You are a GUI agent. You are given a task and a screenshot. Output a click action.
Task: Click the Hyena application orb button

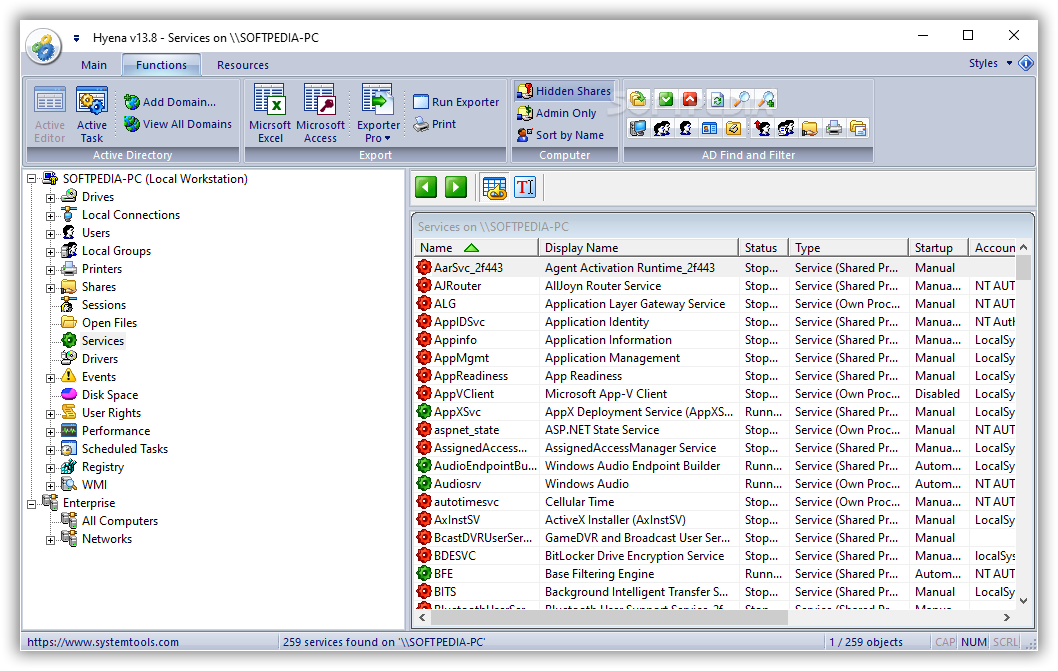tap(44, 47)
